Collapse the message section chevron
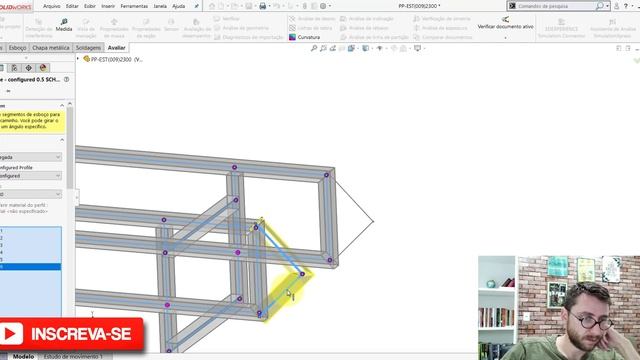 62,106
